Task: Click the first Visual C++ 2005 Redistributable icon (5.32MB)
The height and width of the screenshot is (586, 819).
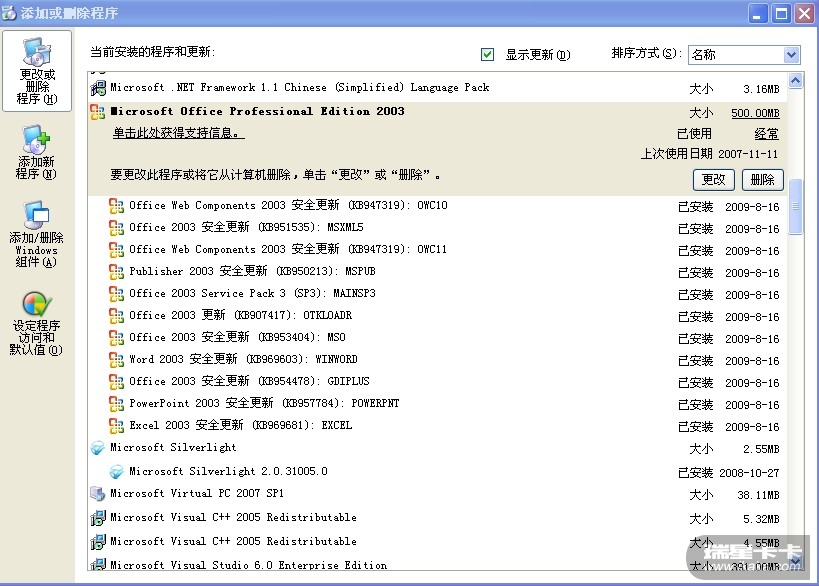Action: pyautogui.click(x=98, y=518)
